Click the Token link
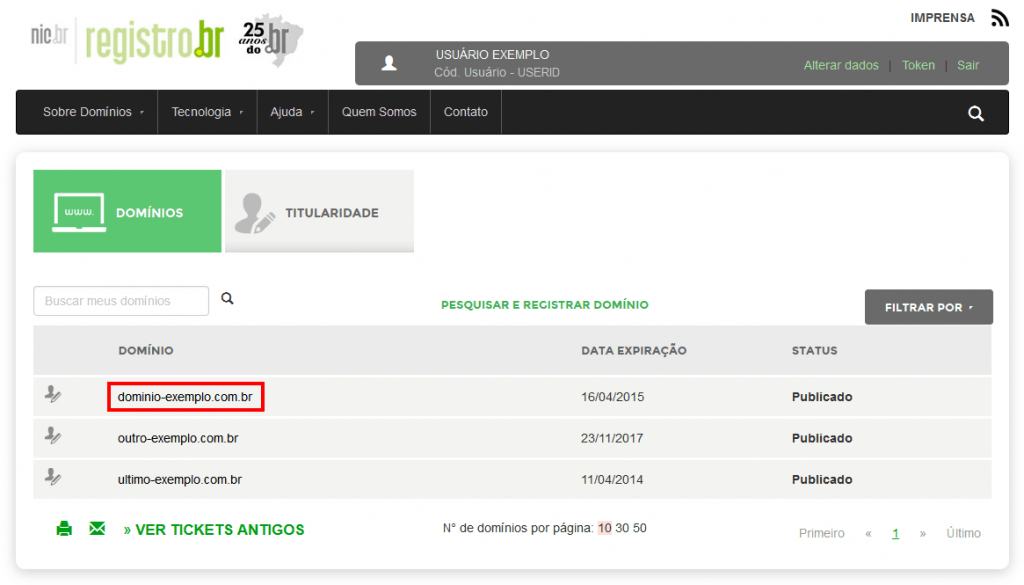Viewport: 1024px width, 585px height. pyautogui.click(x=918, y=65)
